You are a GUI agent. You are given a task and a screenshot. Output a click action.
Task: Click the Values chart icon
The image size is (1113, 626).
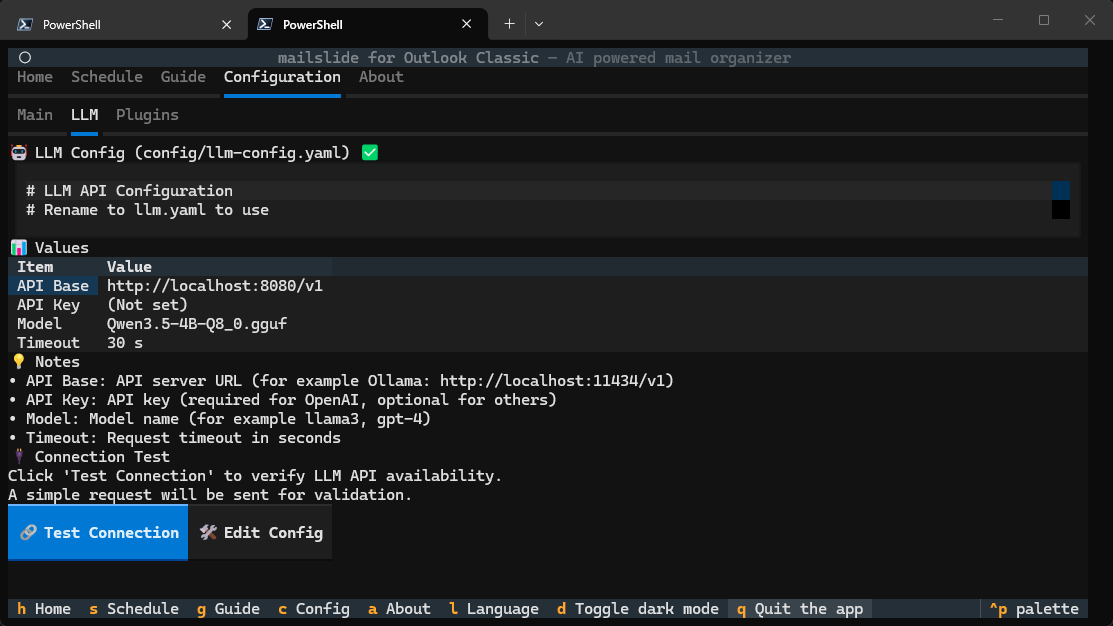[18, 248]
